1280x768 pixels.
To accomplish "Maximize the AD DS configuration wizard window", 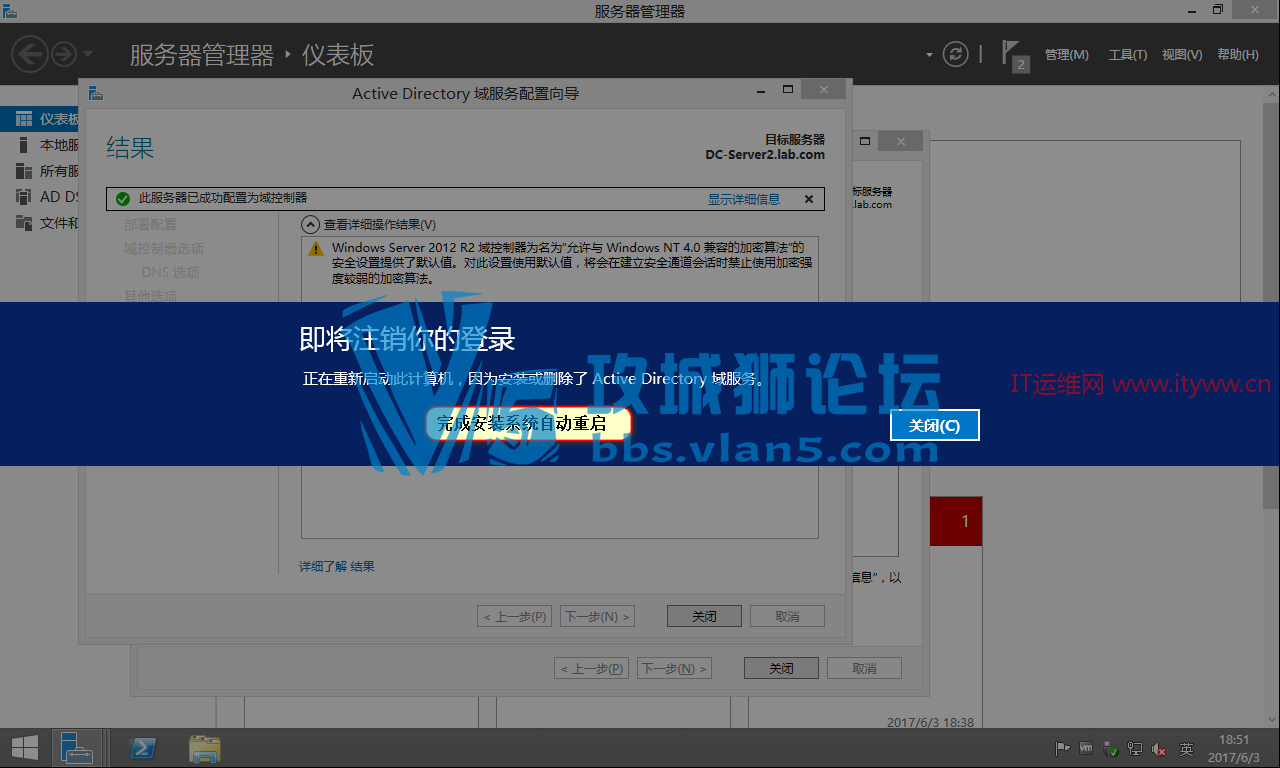I will 788,90.
